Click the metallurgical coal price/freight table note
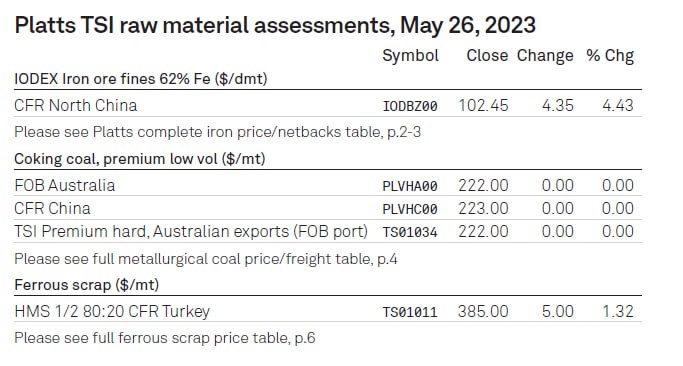Image resolution: width=683 pixels, height=366 pixels. [x=206, y=259]
